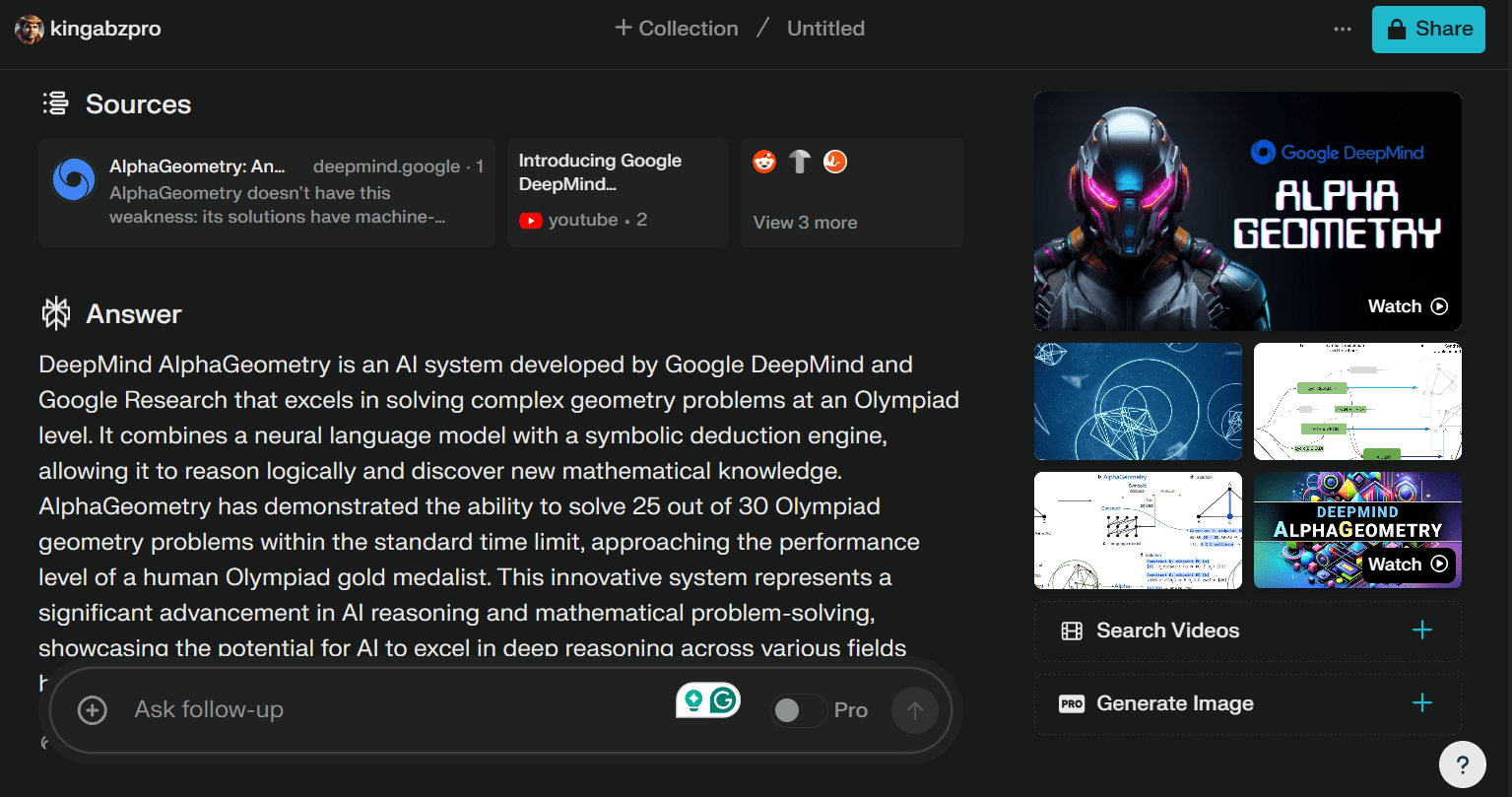Click the Untitled thread title
1512x797 pixels.
coord(825,29)
